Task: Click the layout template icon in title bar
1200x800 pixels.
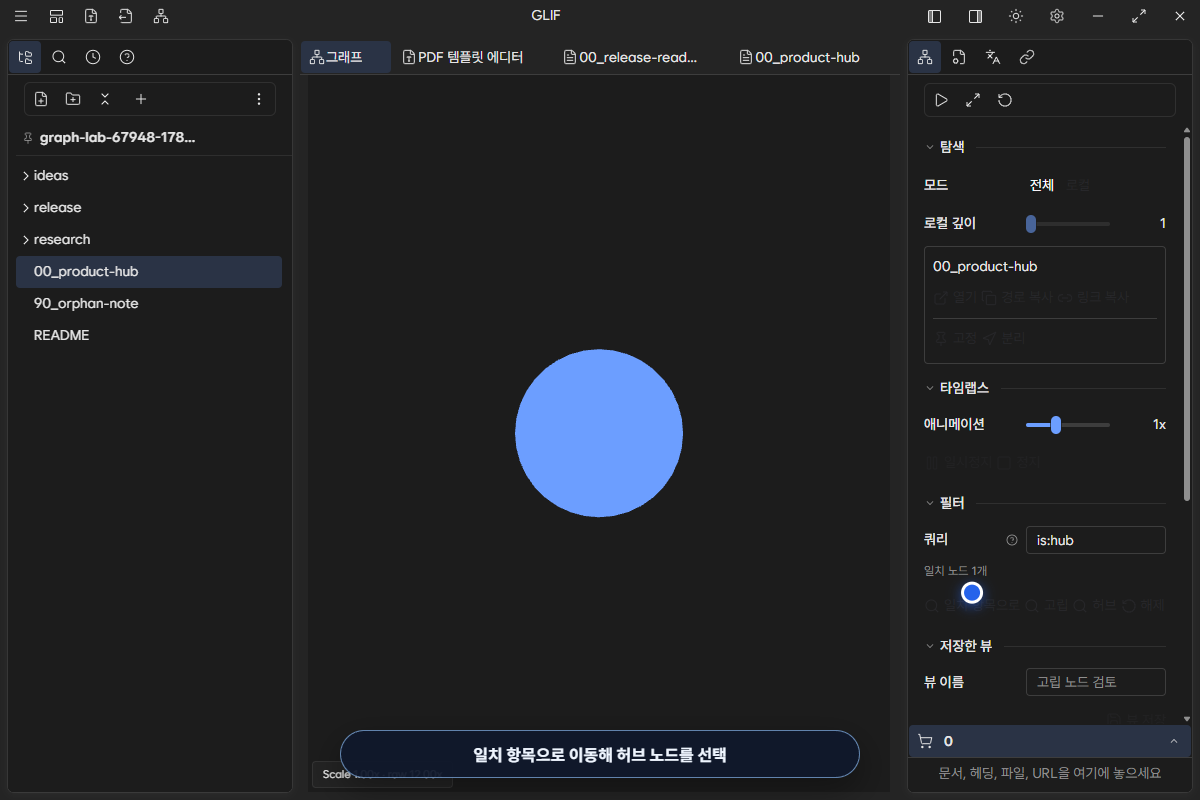Action: coord(56,16)
